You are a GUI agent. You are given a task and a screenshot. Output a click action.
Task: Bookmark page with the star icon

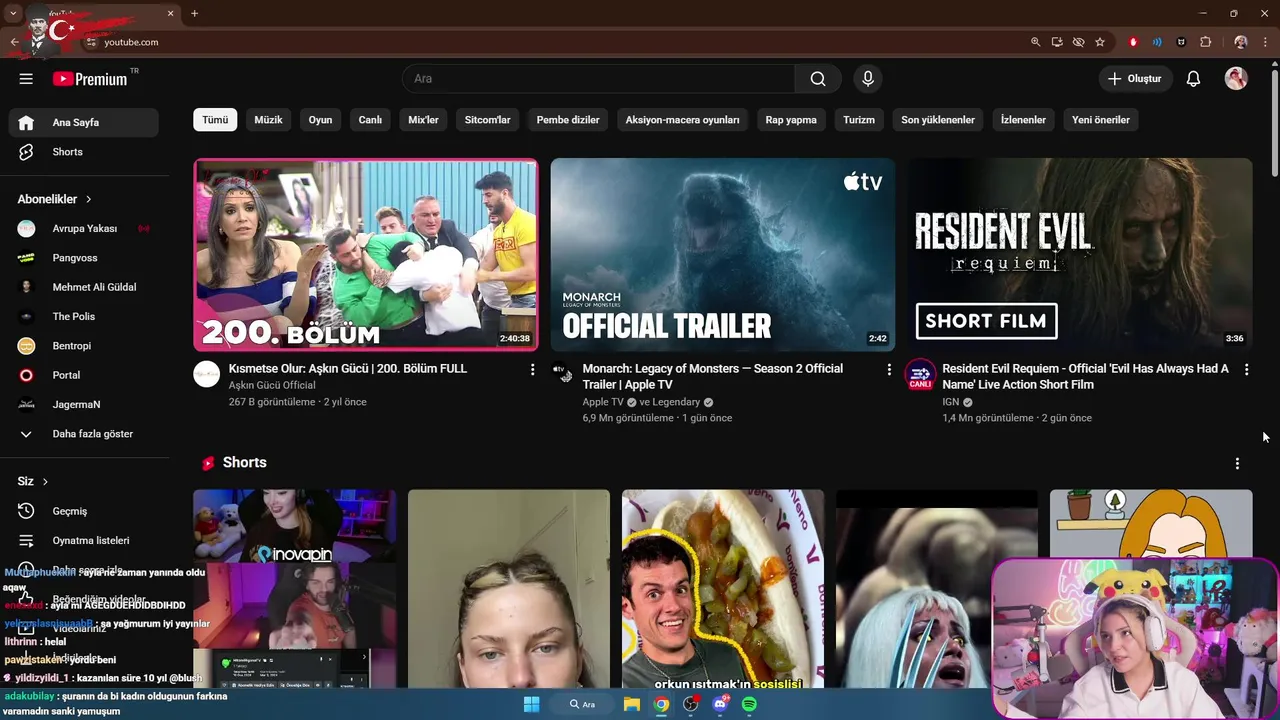pyautogui.click(x=1100, y=42)
